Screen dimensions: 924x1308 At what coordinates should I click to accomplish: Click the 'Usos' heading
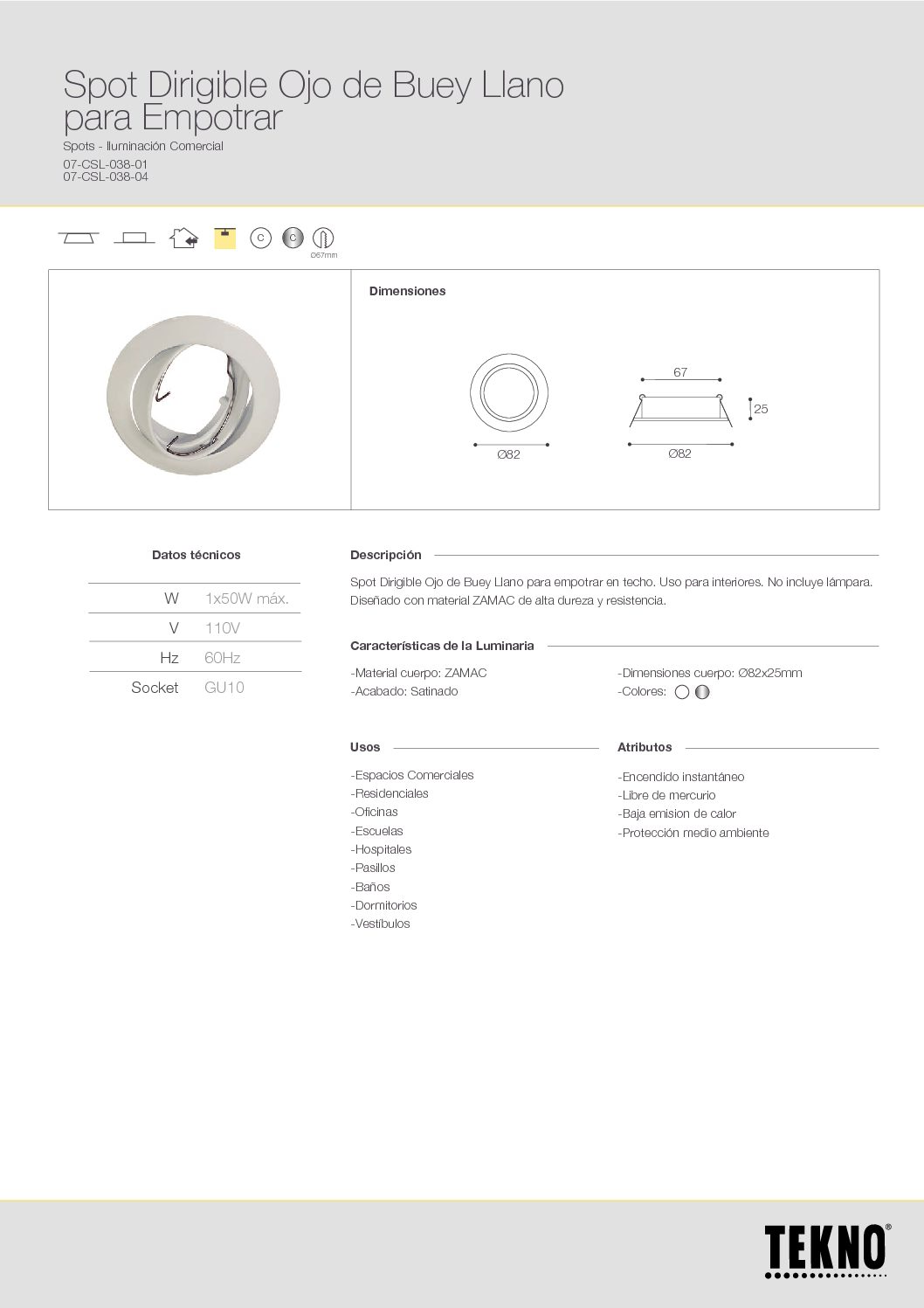click(x=365, y=747)
